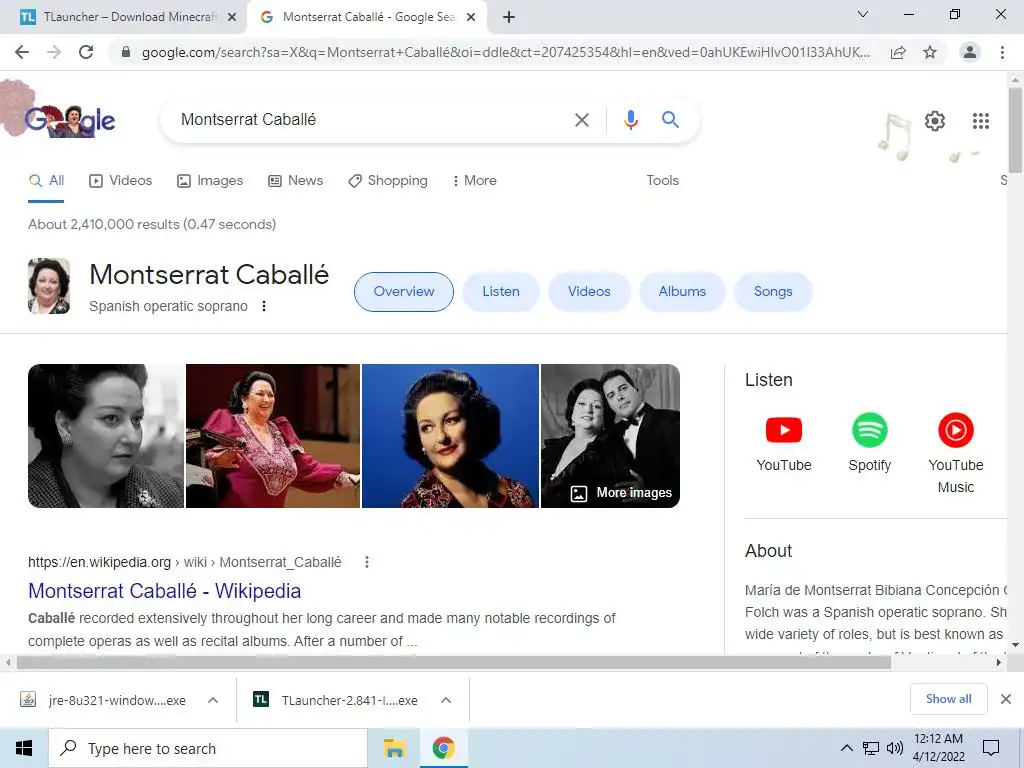This screenshot has height=768, width=1024.
Task: Click the vertical page scrollbar
Action: [x=1016, y=131]
